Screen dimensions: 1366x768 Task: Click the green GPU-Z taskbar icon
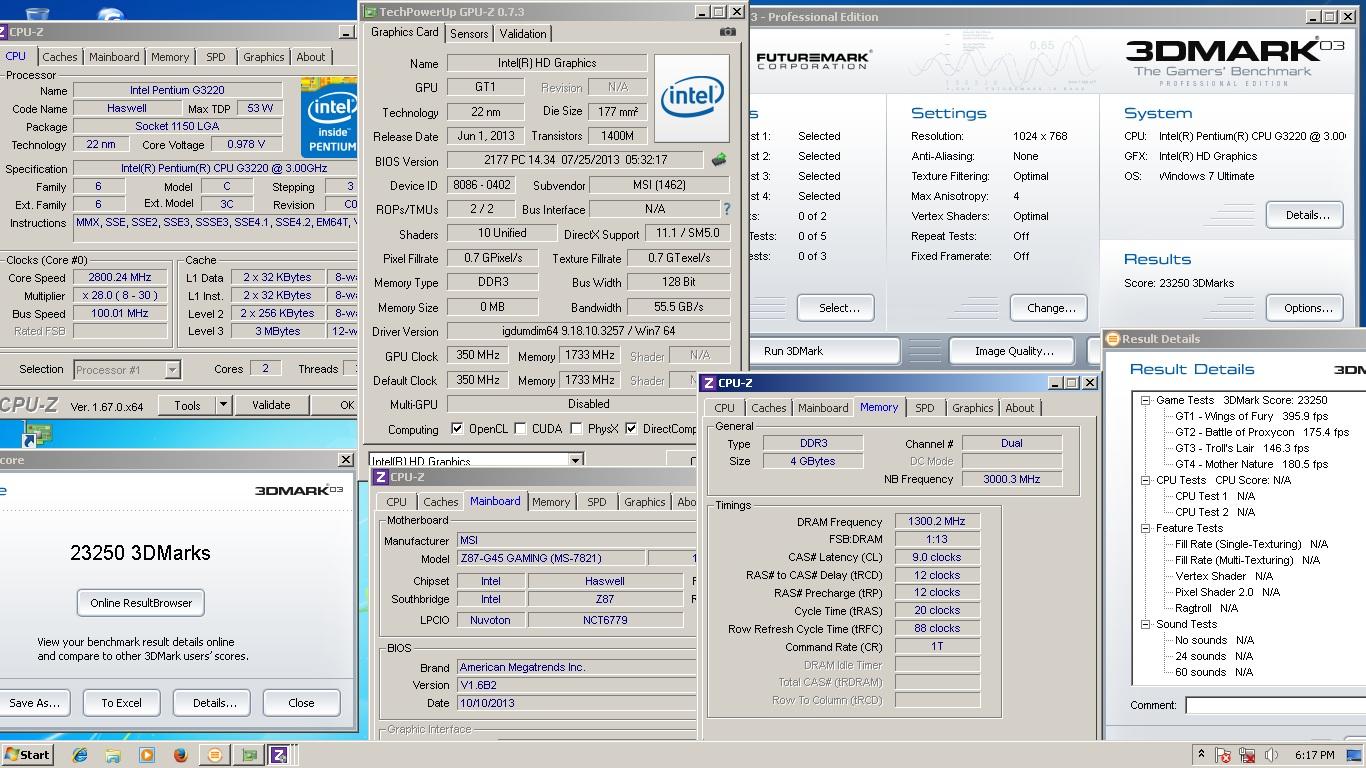tap(249, 755)
